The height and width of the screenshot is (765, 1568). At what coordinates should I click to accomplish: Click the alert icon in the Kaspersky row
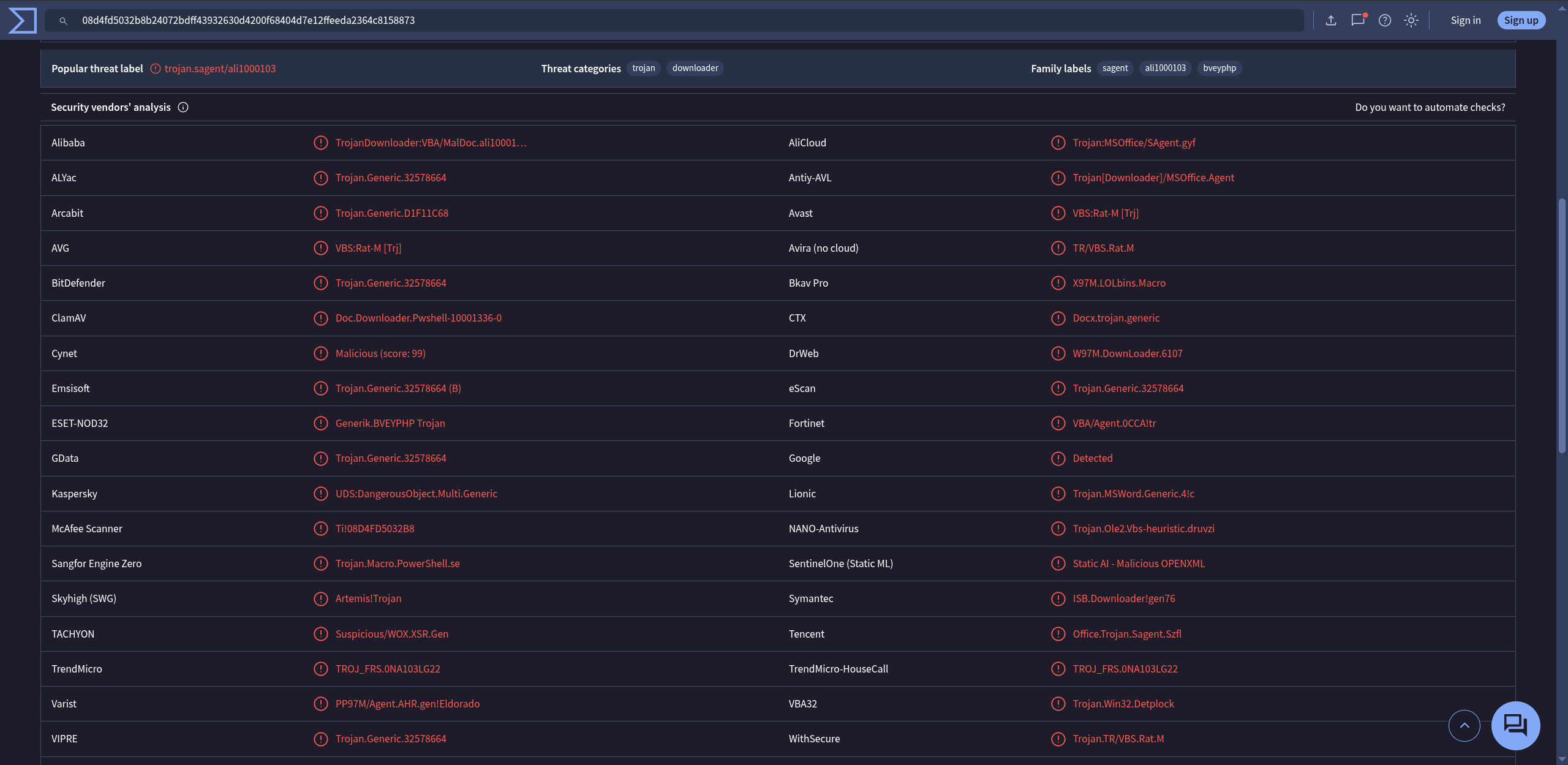[321, 494]
